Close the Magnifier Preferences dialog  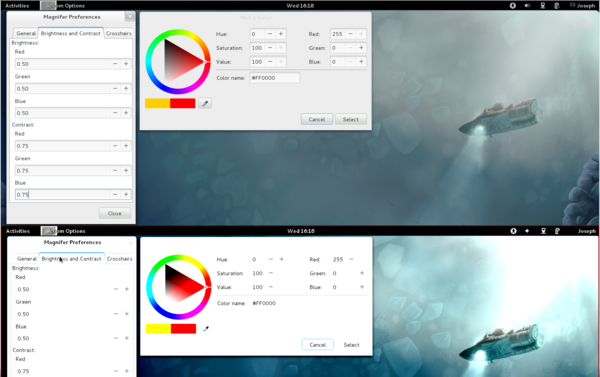coord(115,213)
